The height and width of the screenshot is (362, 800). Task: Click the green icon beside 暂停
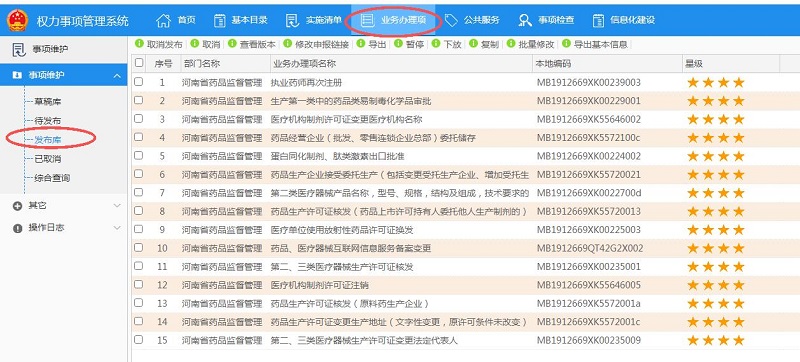[398, 44]
